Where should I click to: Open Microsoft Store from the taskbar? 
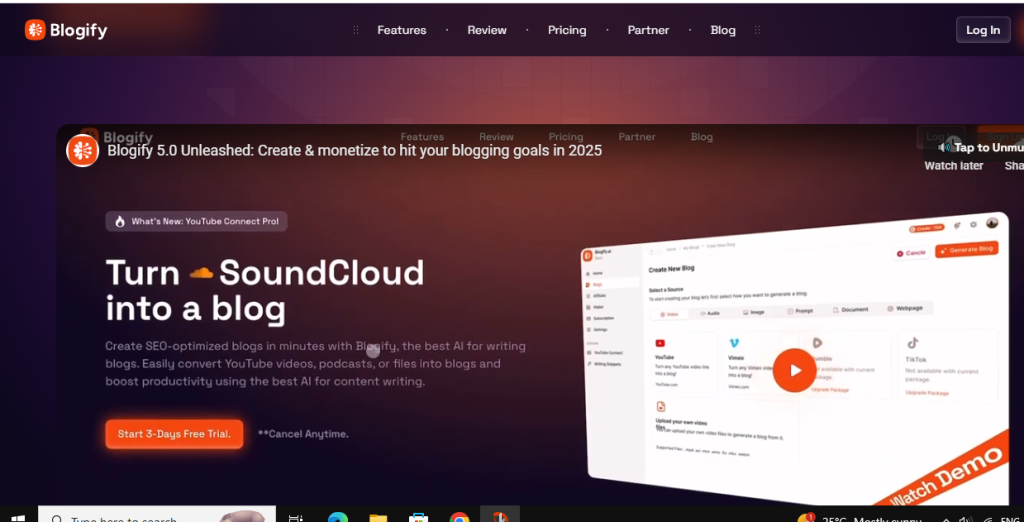pyautogui.click(x=419, y=517)
